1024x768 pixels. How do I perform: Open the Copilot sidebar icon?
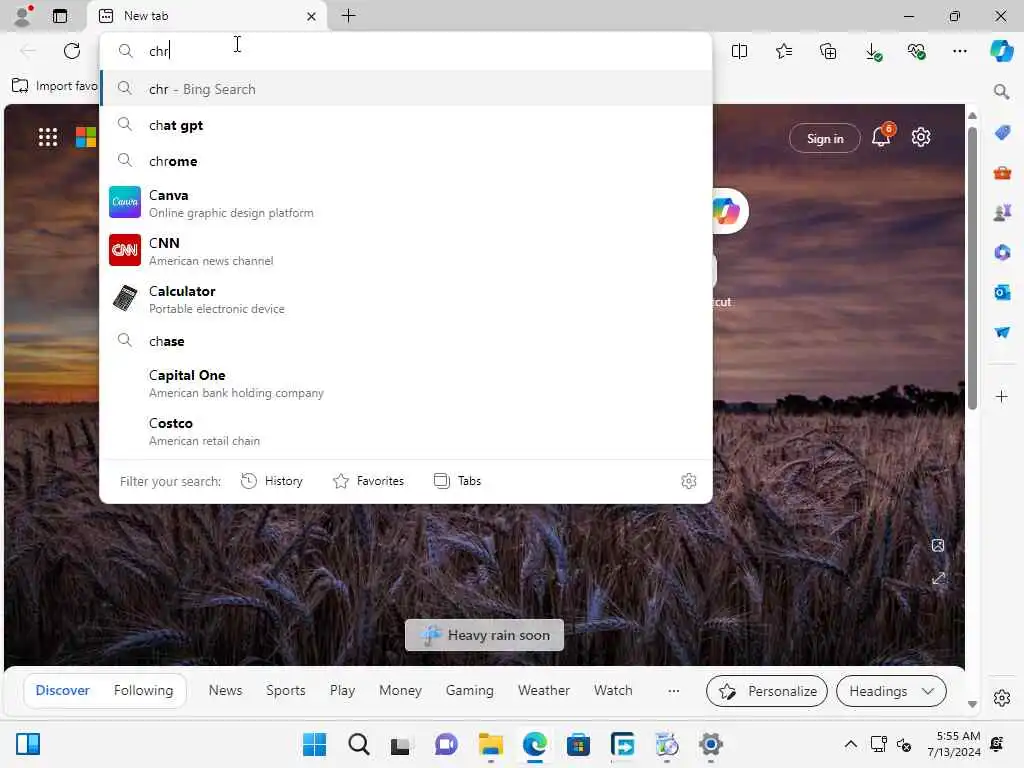click(x=1001, y=51)
